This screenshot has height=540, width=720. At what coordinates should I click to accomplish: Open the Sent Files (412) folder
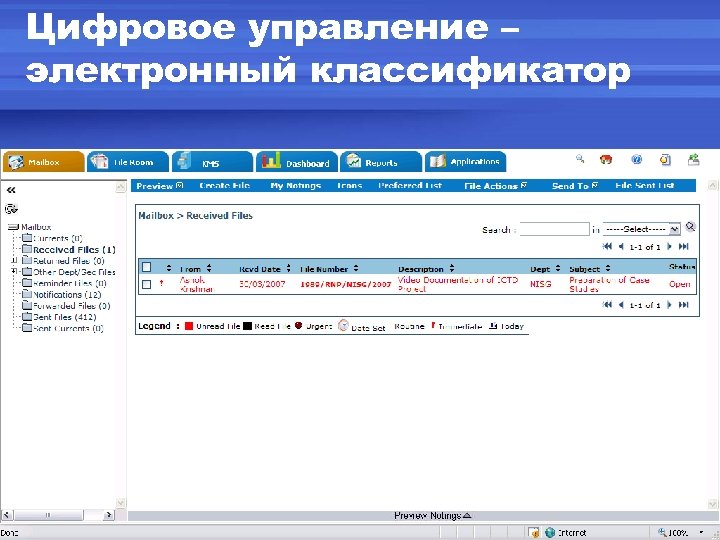(59, 317)
